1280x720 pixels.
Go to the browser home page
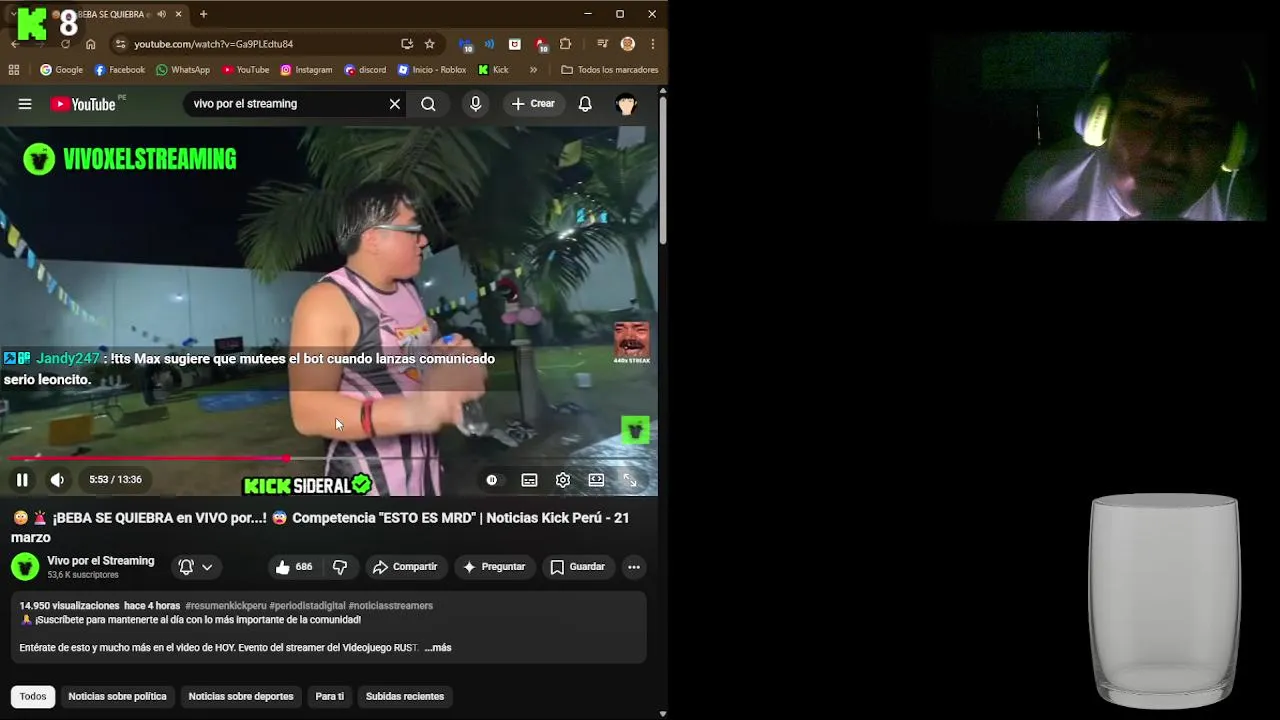pos(91,44)
